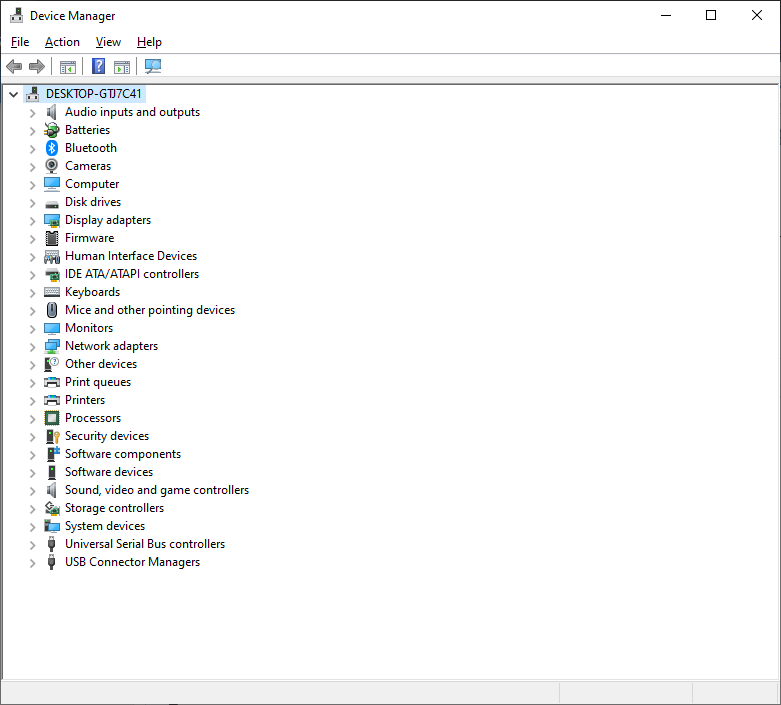Click the Cameras webcam icon
The width and height of the screenshot is (781, 705).
click(52, 166)
